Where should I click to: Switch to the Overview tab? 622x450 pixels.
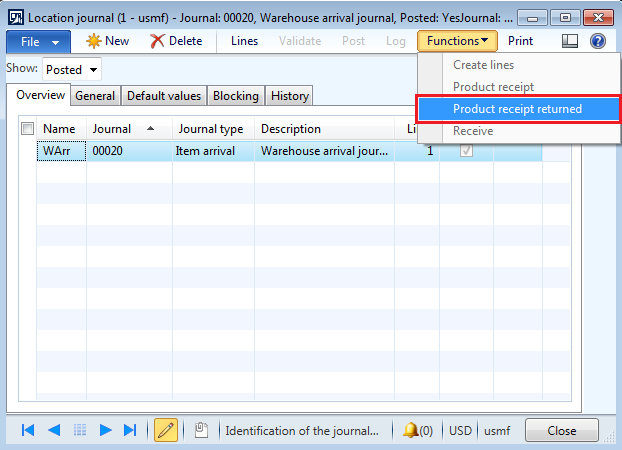click(x=40, y=95)
